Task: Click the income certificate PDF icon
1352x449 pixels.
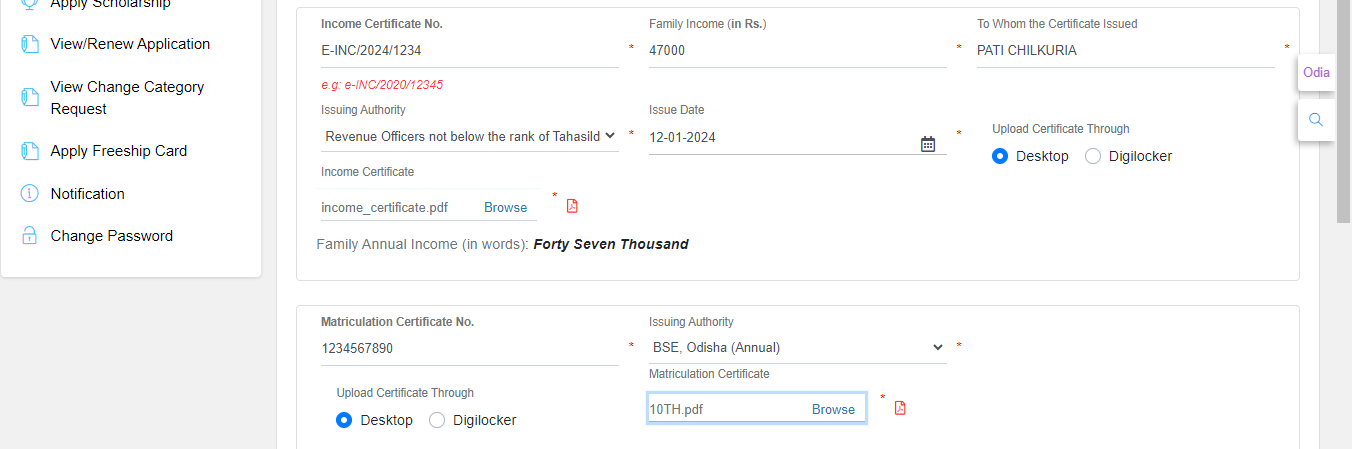Action: click(x=572, y=206)
